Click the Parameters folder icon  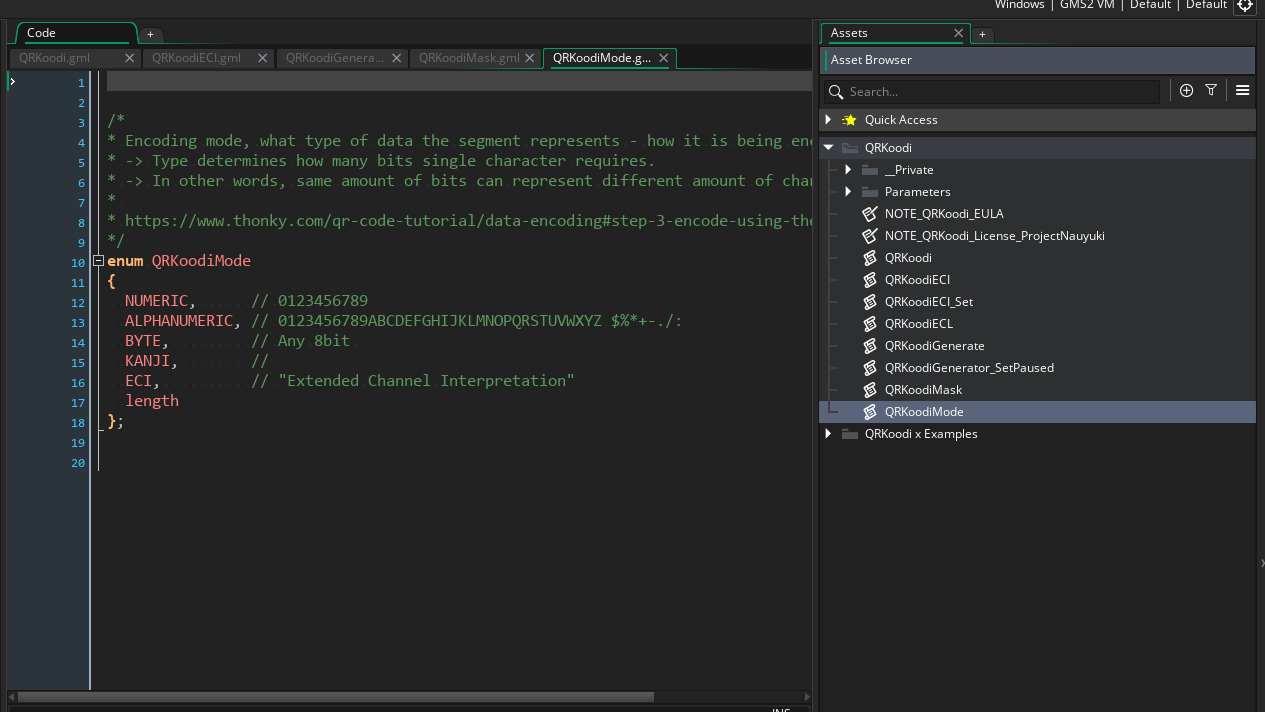pos(869,192)
